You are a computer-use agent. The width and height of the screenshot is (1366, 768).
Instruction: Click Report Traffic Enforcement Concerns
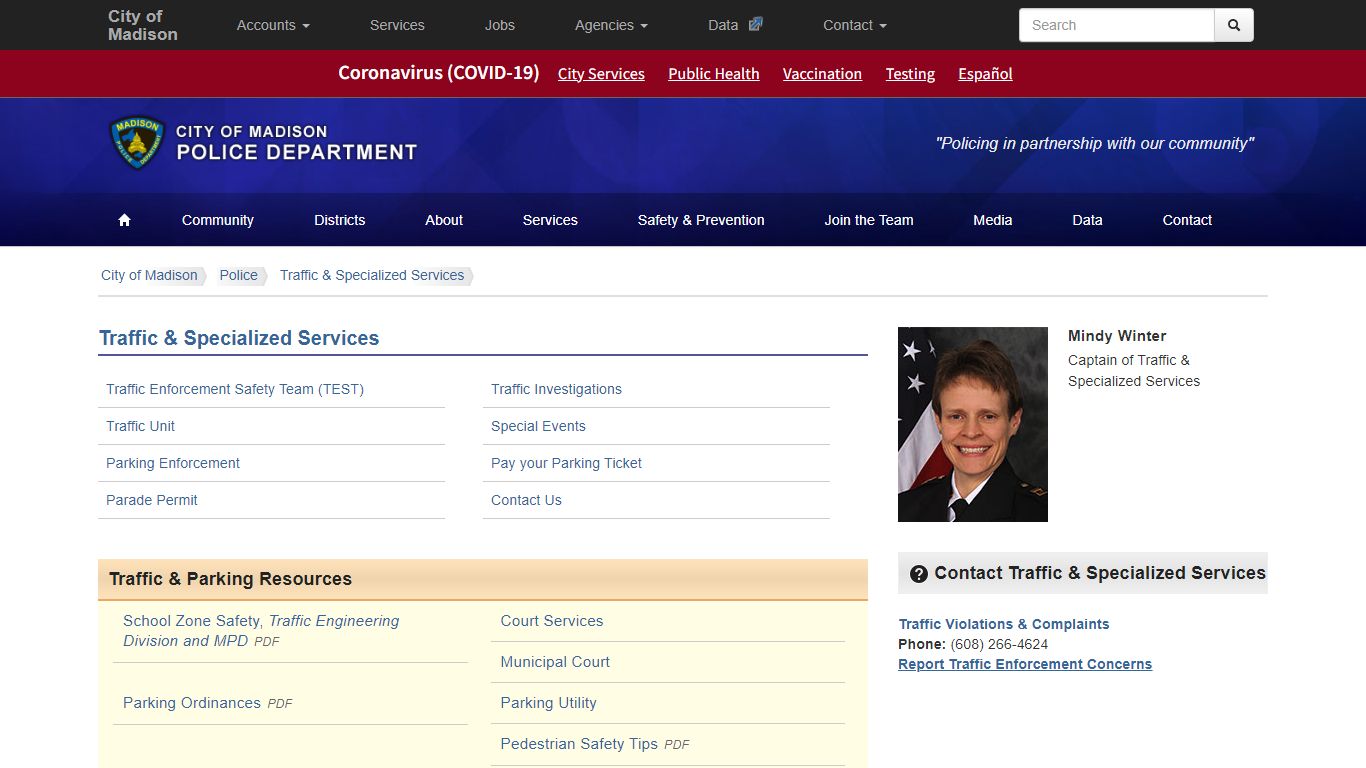coord(1025,664)
